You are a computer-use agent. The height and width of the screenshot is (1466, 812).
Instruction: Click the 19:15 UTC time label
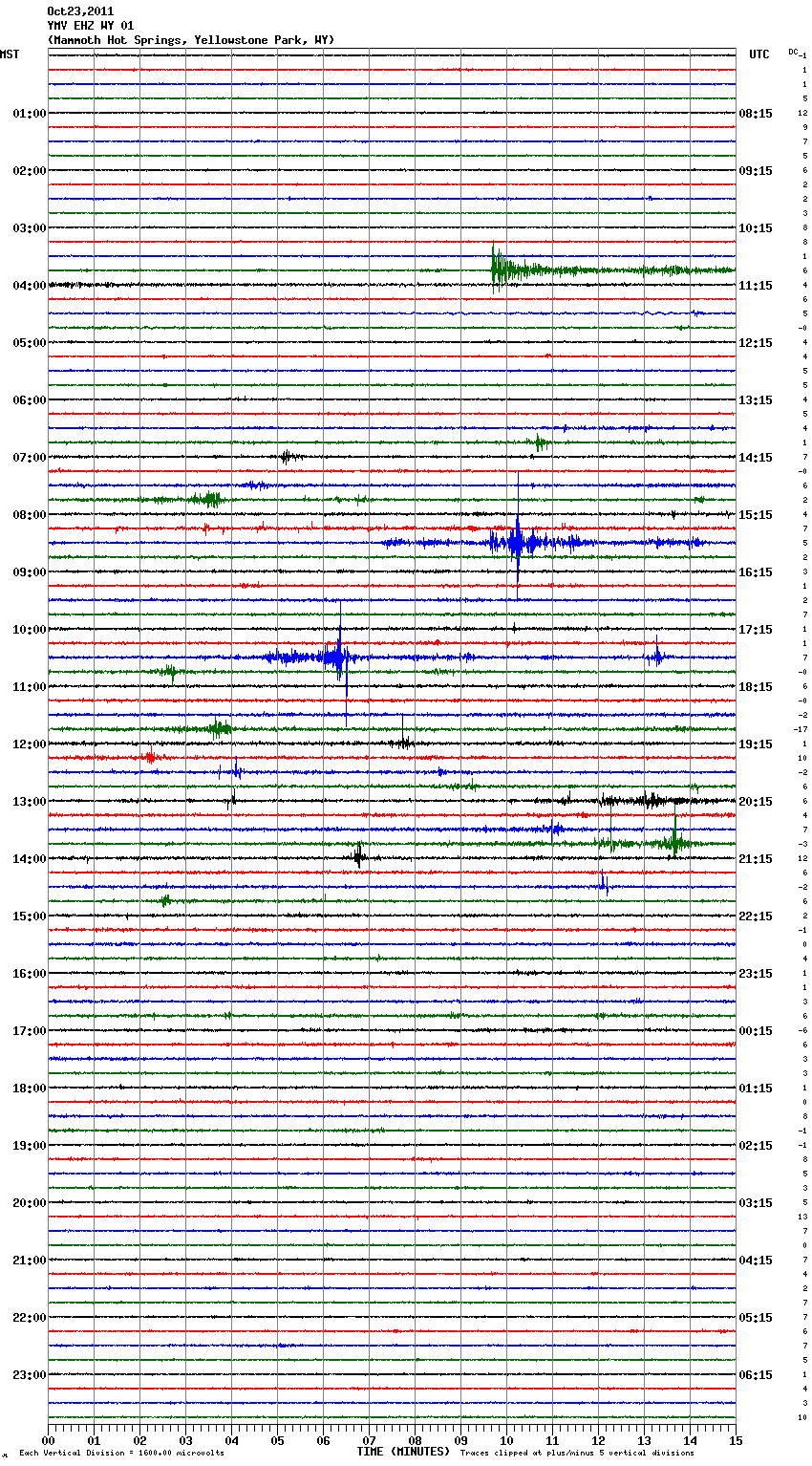(756, 744)
